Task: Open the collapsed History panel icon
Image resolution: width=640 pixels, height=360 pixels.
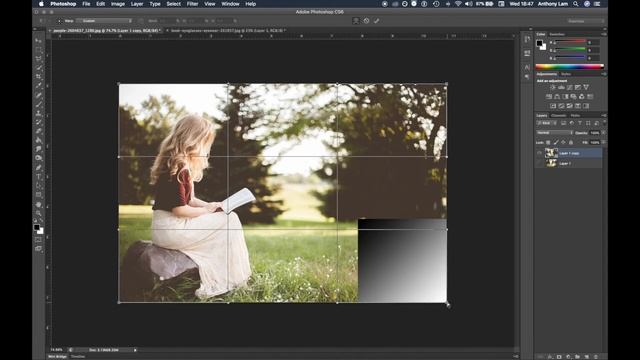Action: [527, 39]
